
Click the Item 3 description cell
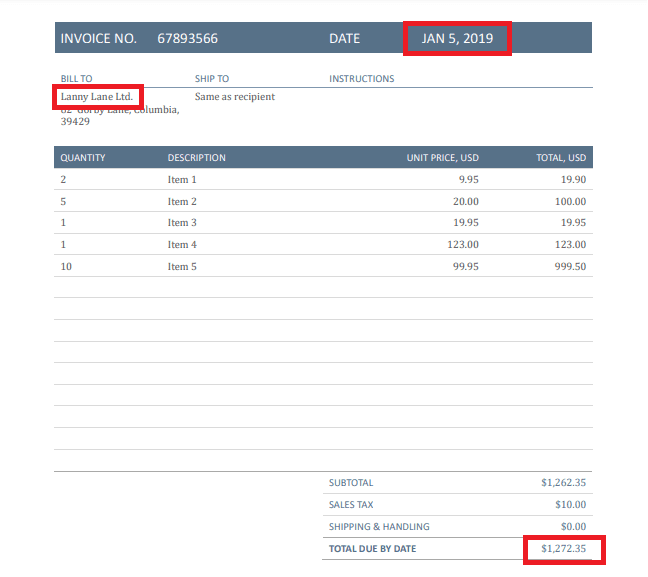[x=182, y=223]
